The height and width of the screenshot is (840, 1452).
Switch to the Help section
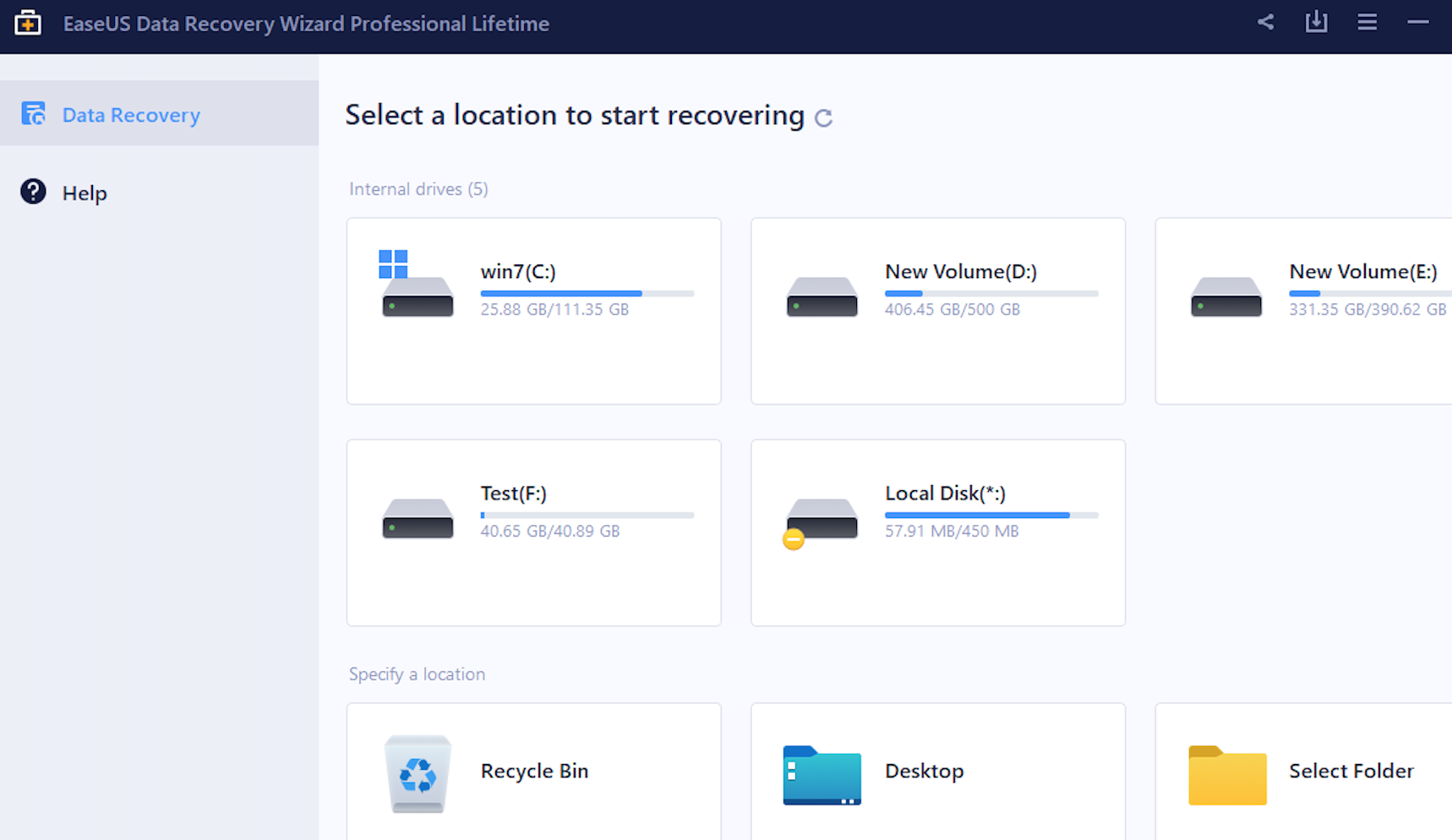click(85, 192)
